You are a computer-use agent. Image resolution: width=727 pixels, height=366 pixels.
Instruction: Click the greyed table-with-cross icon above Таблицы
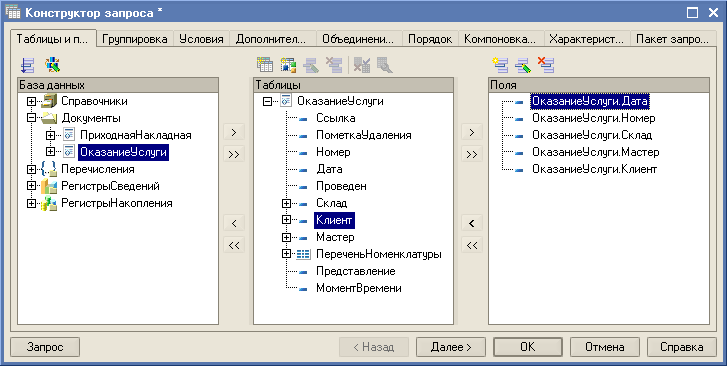click(x=362, y=65)
